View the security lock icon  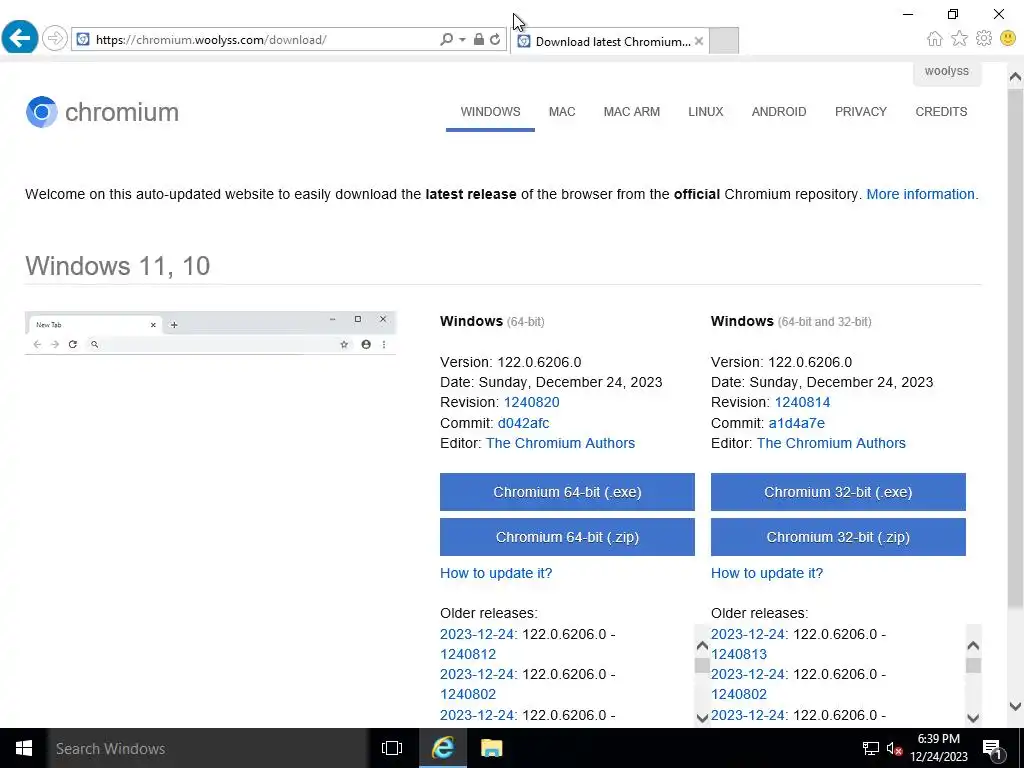(479, 39)
